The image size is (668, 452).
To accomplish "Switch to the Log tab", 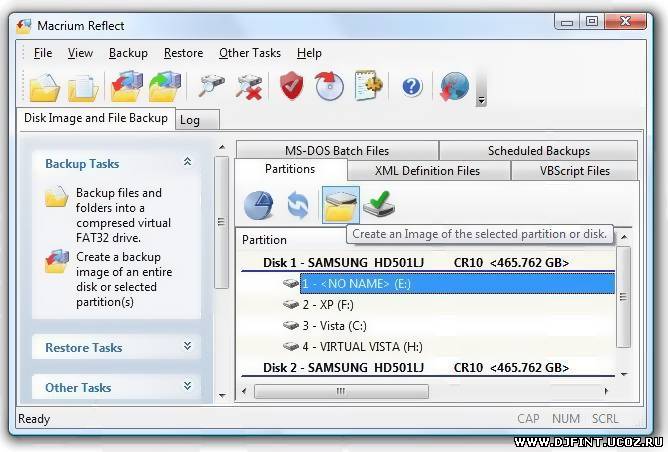I will 197,120.
